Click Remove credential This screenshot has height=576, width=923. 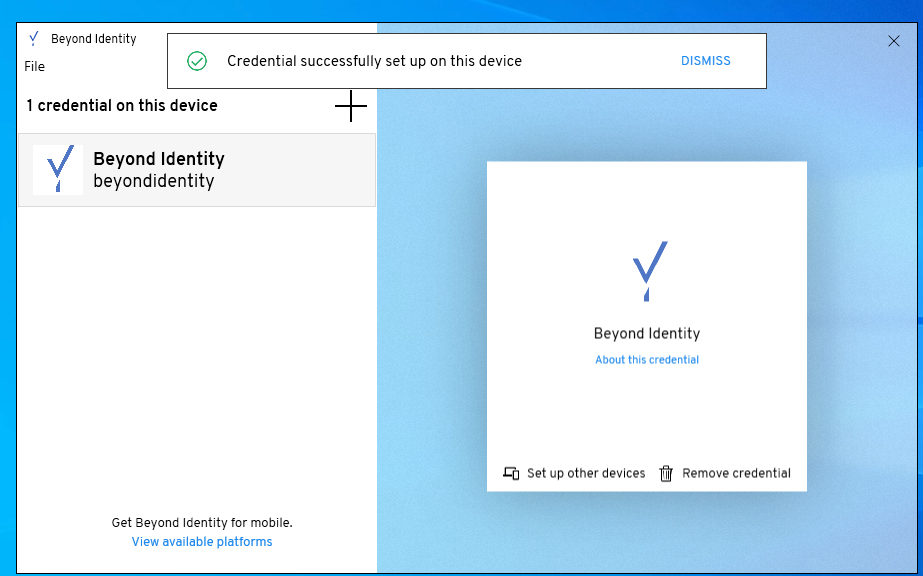click(x=738, y=473)
